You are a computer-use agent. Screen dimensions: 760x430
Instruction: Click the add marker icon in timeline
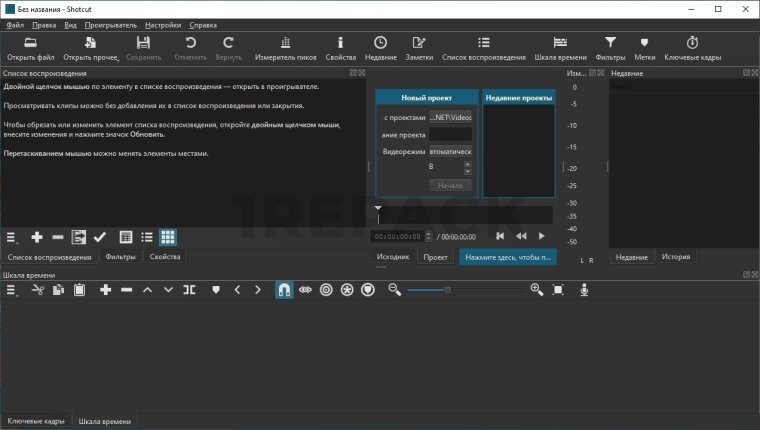point(215,290)
